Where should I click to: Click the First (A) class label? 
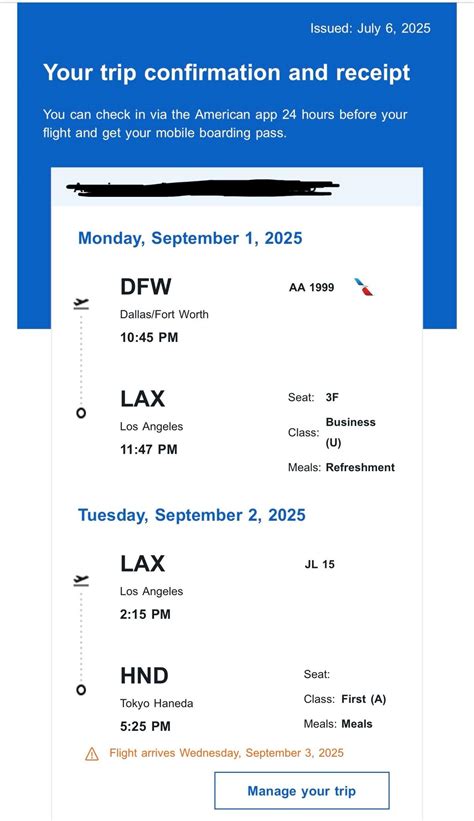[363, 699]
